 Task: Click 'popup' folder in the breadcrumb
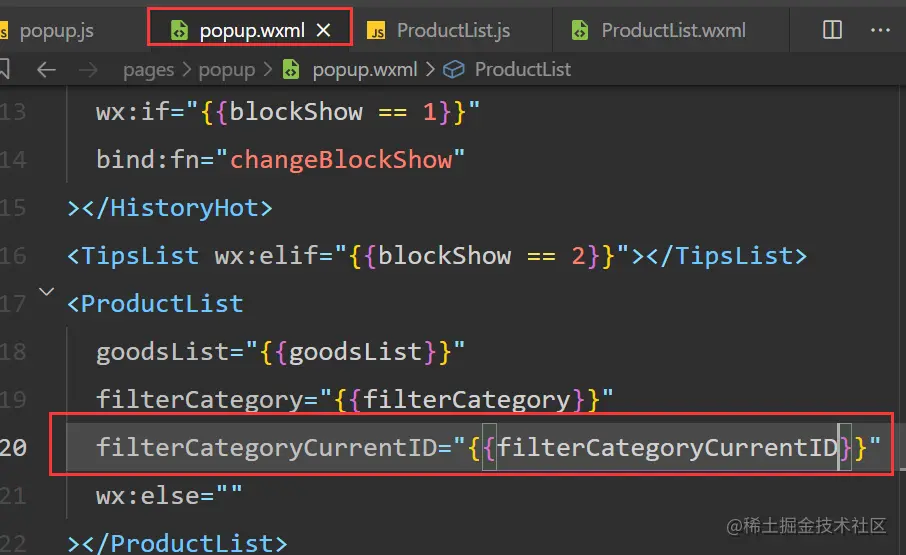(226, 70)
